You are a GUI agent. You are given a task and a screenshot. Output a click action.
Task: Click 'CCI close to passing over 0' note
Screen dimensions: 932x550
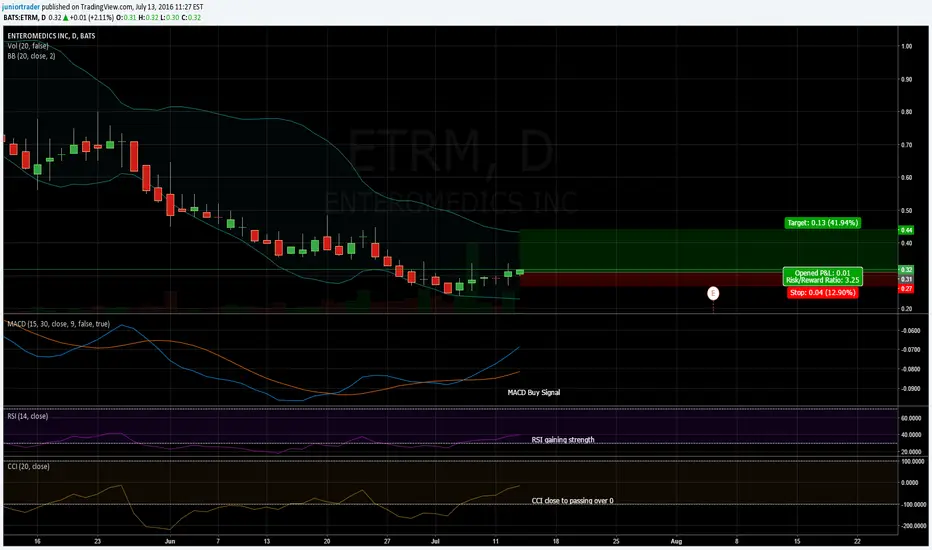tap(572, 501)
